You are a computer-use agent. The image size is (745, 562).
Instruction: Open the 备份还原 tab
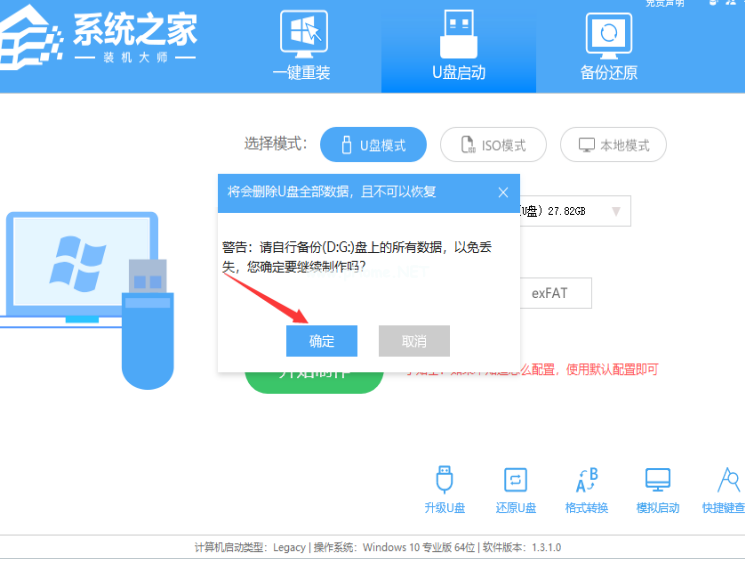tap(608, 46)
